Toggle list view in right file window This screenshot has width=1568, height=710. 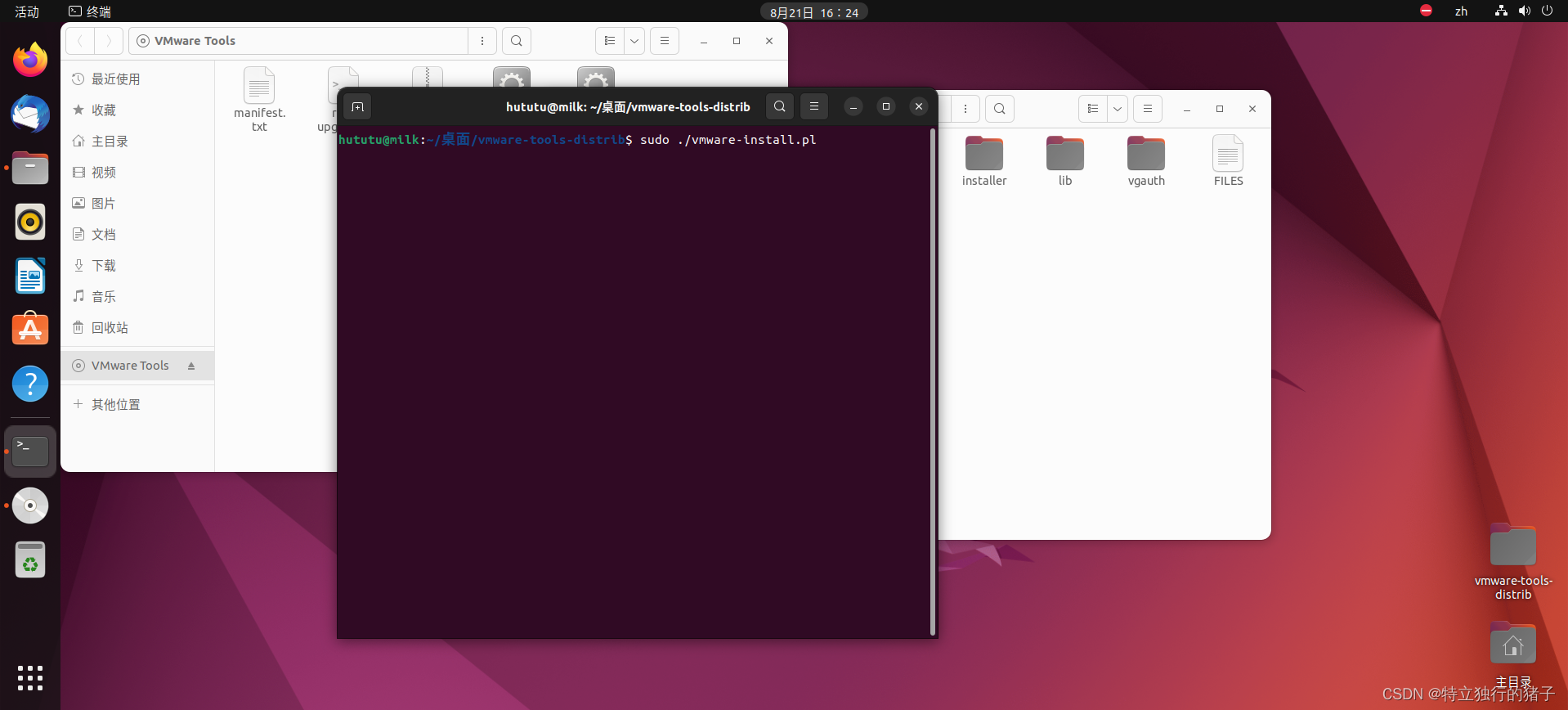[1093, 109]
